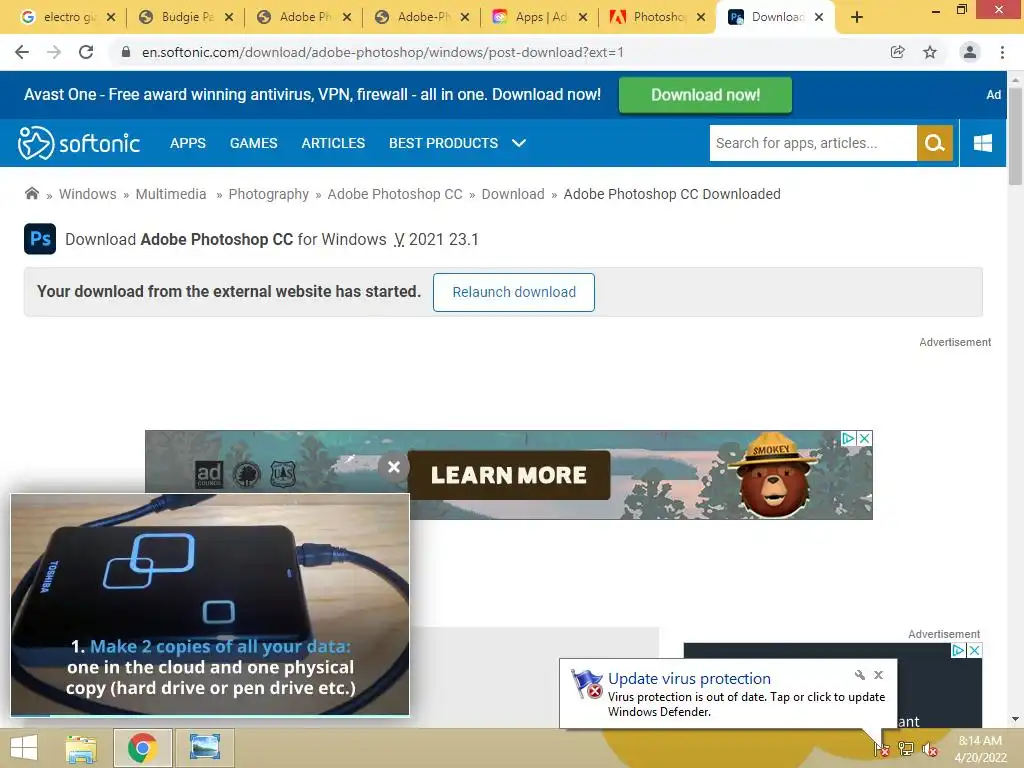Image resolution: width=1024 pixels, height=768 pixels.
Task: Click the Photoshop Ps app icon
Action: tap(40, 238)
